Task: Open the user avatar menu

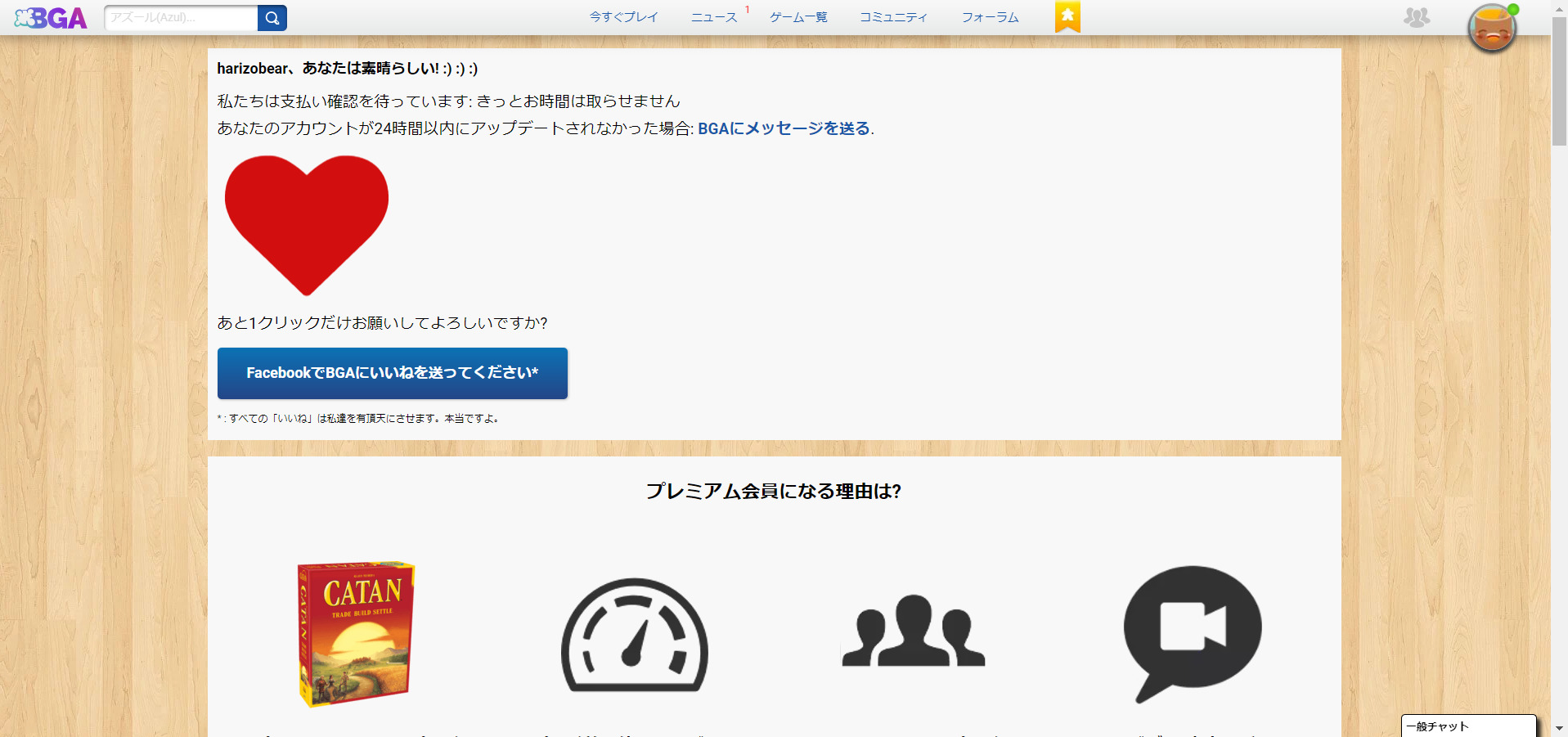Action: pyautogui.click(x=1492, y=28)
